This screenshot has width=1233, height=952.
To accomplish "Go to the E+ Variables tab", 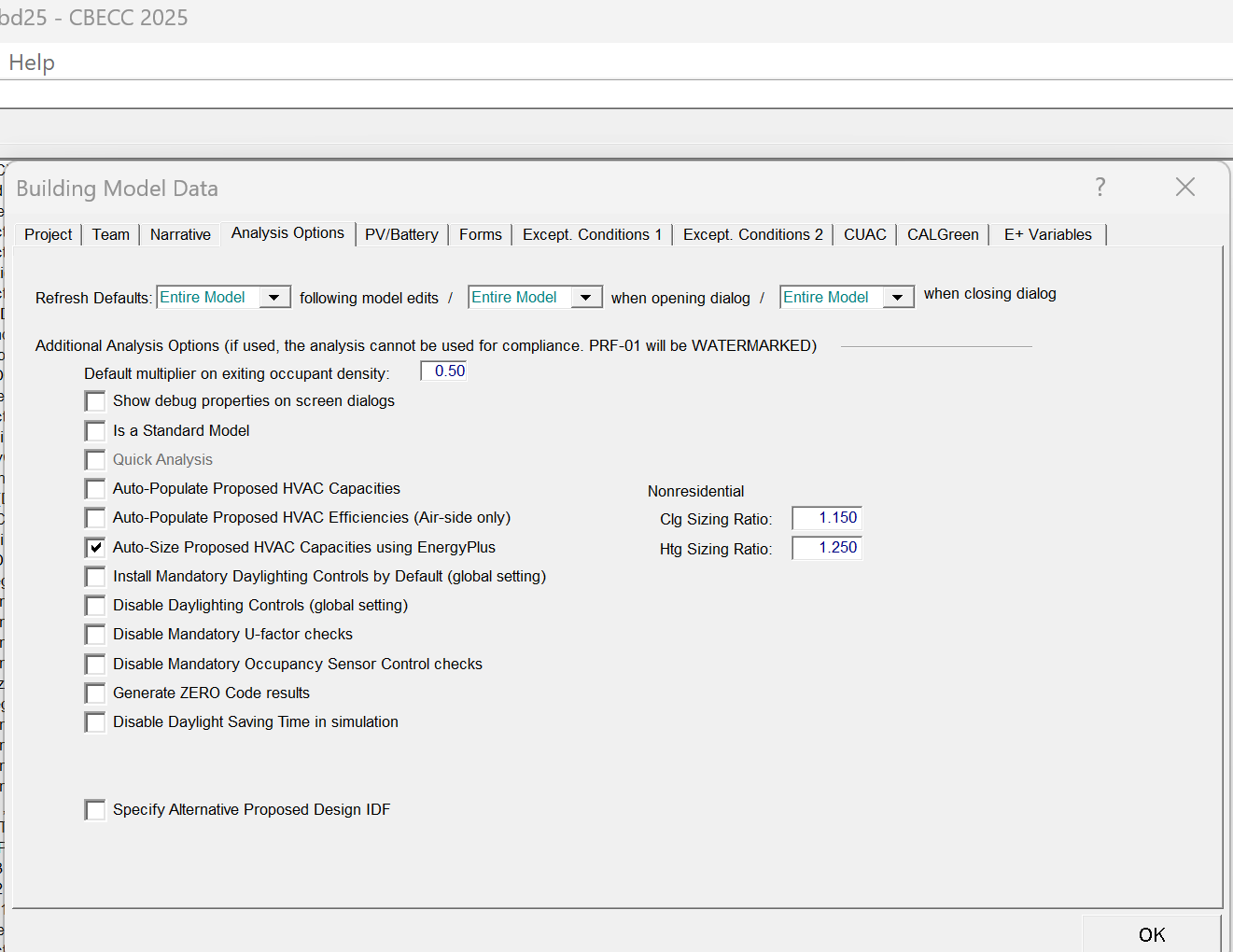I will pyautogui.click(x=1047, y=235).
